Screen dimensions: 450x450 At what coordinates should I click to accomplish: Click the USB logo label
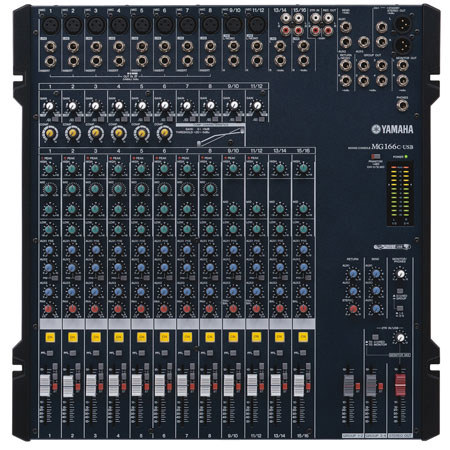pos(392,247)
